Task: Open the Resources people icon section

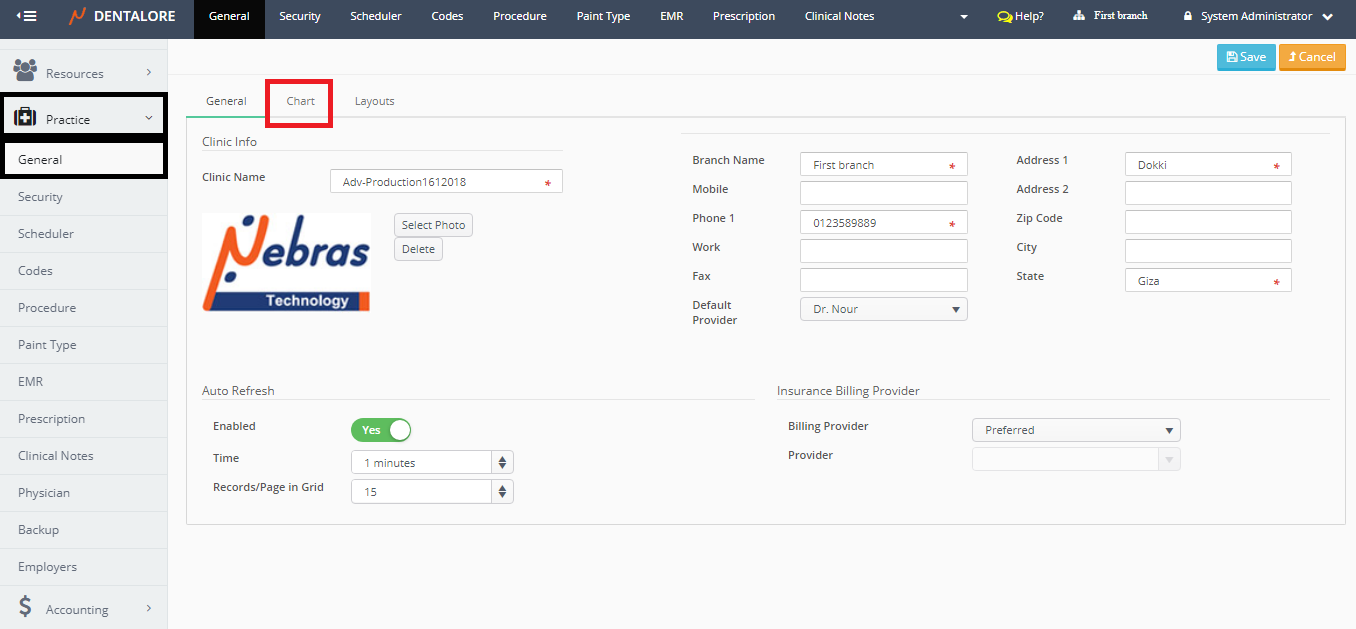Action: pos(25,71)
